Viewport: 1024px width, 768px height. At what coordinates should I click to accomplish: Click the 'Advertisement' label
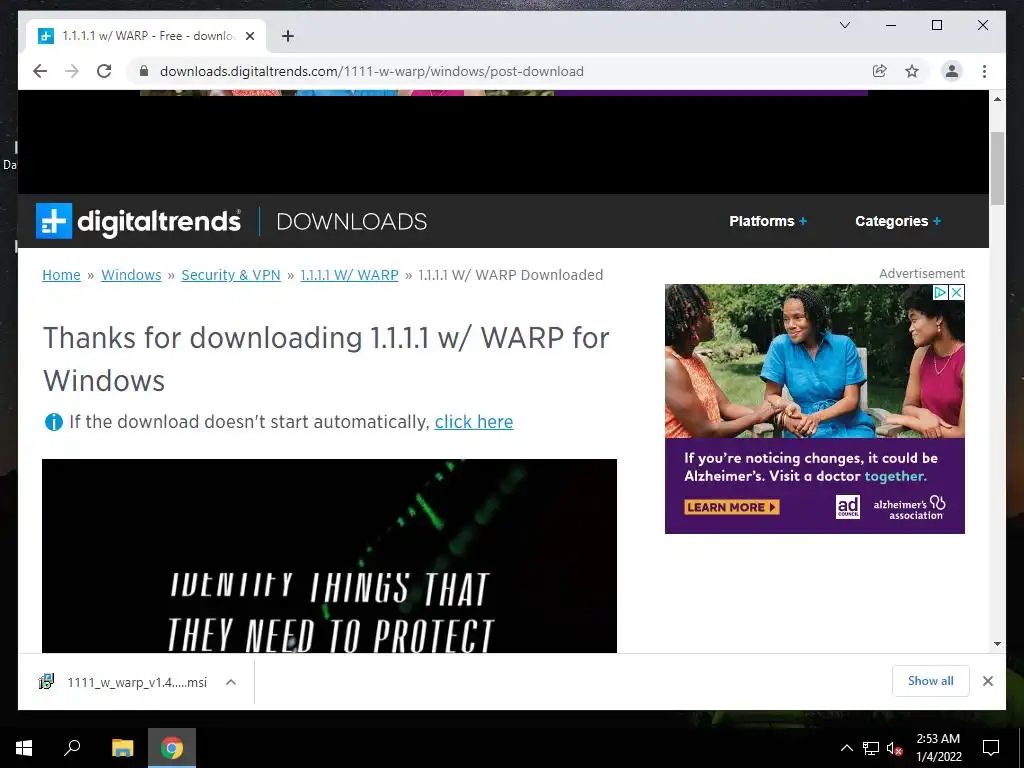921,274
